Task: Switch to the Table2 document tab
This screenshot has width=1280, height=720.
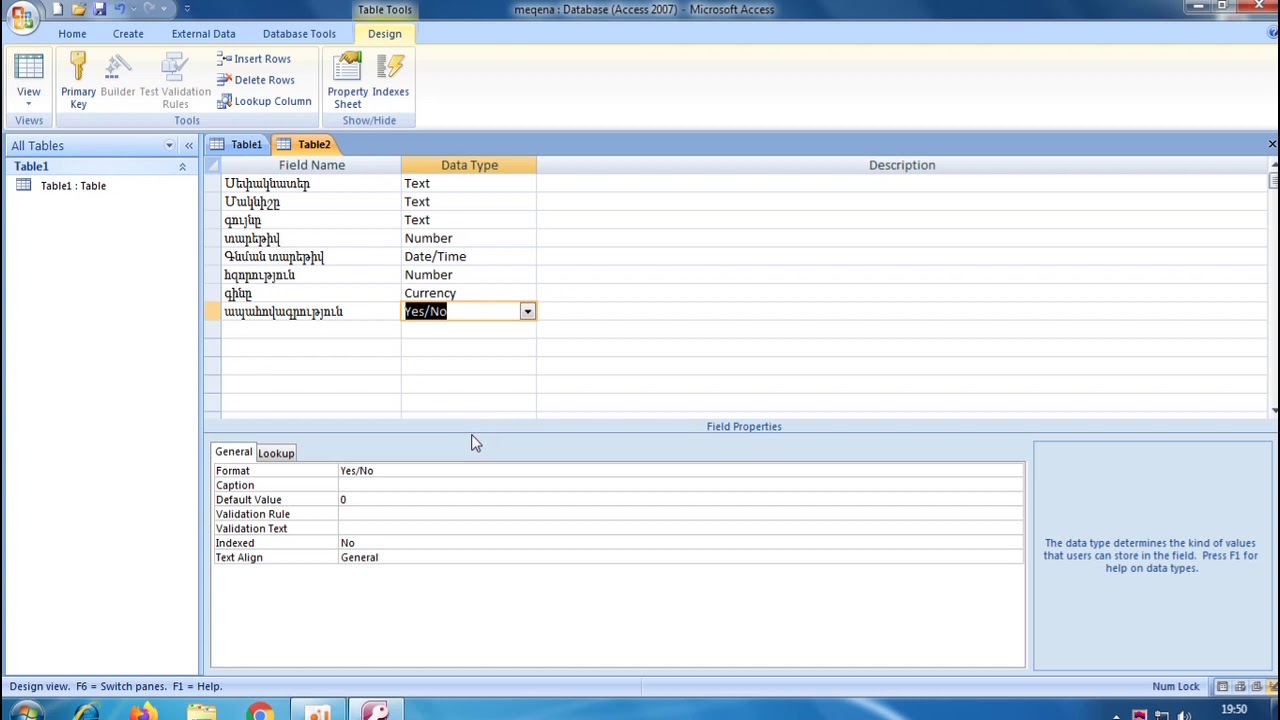Action: click(x=304, y=145)
